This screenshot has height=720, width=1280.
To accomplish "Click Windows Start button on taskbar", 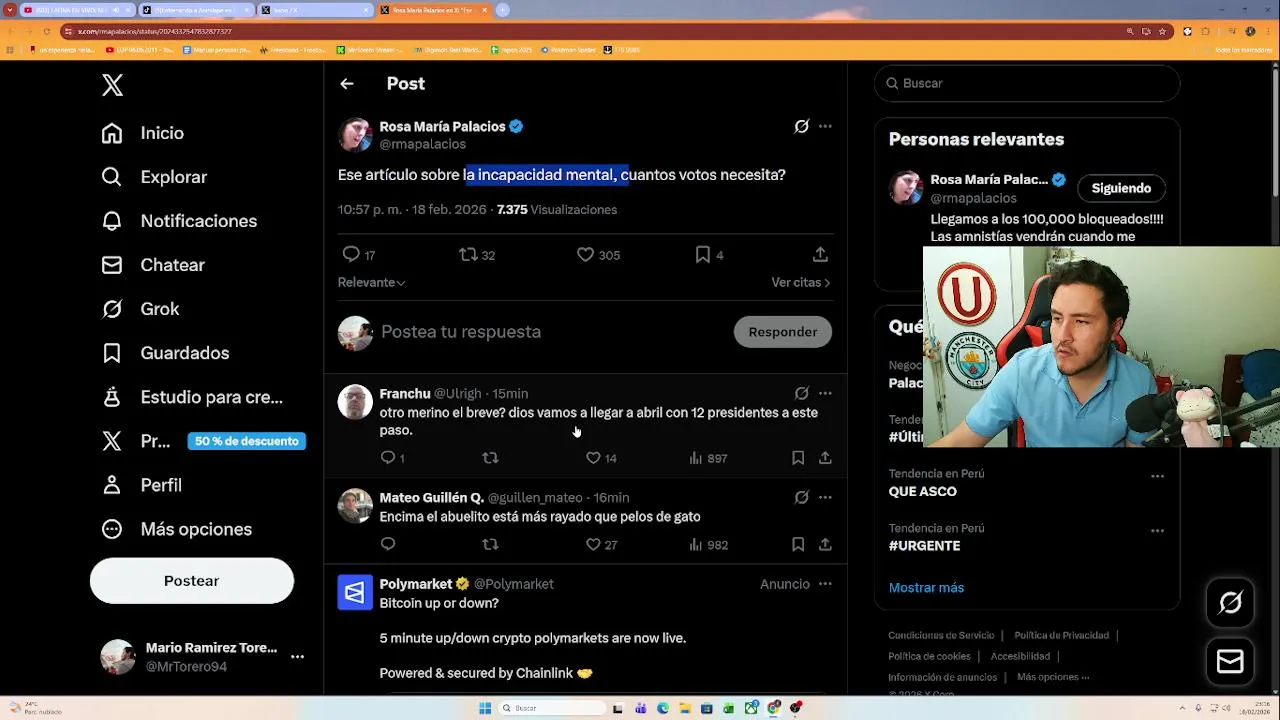I will (485, 708).
